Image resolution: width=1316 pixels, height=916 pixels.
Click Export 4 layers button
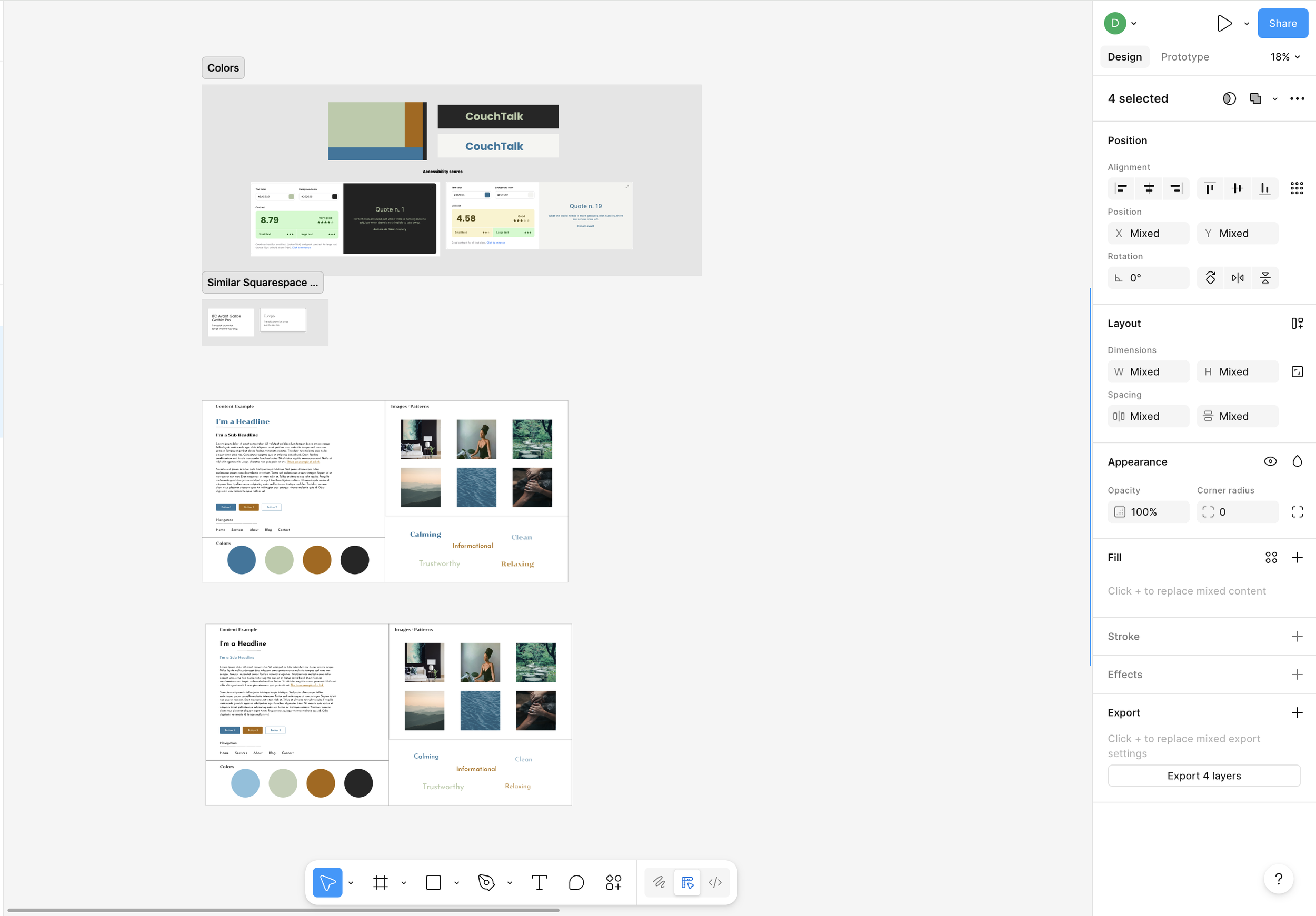pyautogui.click(x=1204, y=776)
